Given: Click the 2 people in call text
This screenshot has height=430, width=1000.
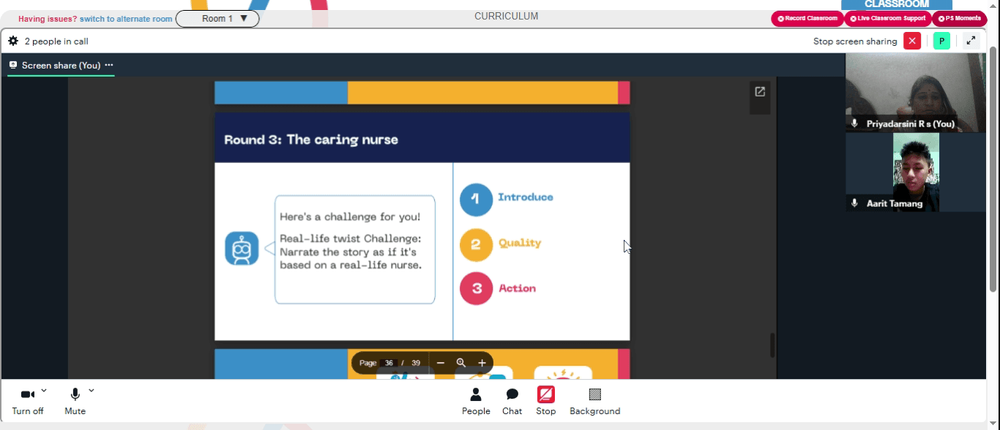Looking at the screenshot, I should tap(57, 41).
